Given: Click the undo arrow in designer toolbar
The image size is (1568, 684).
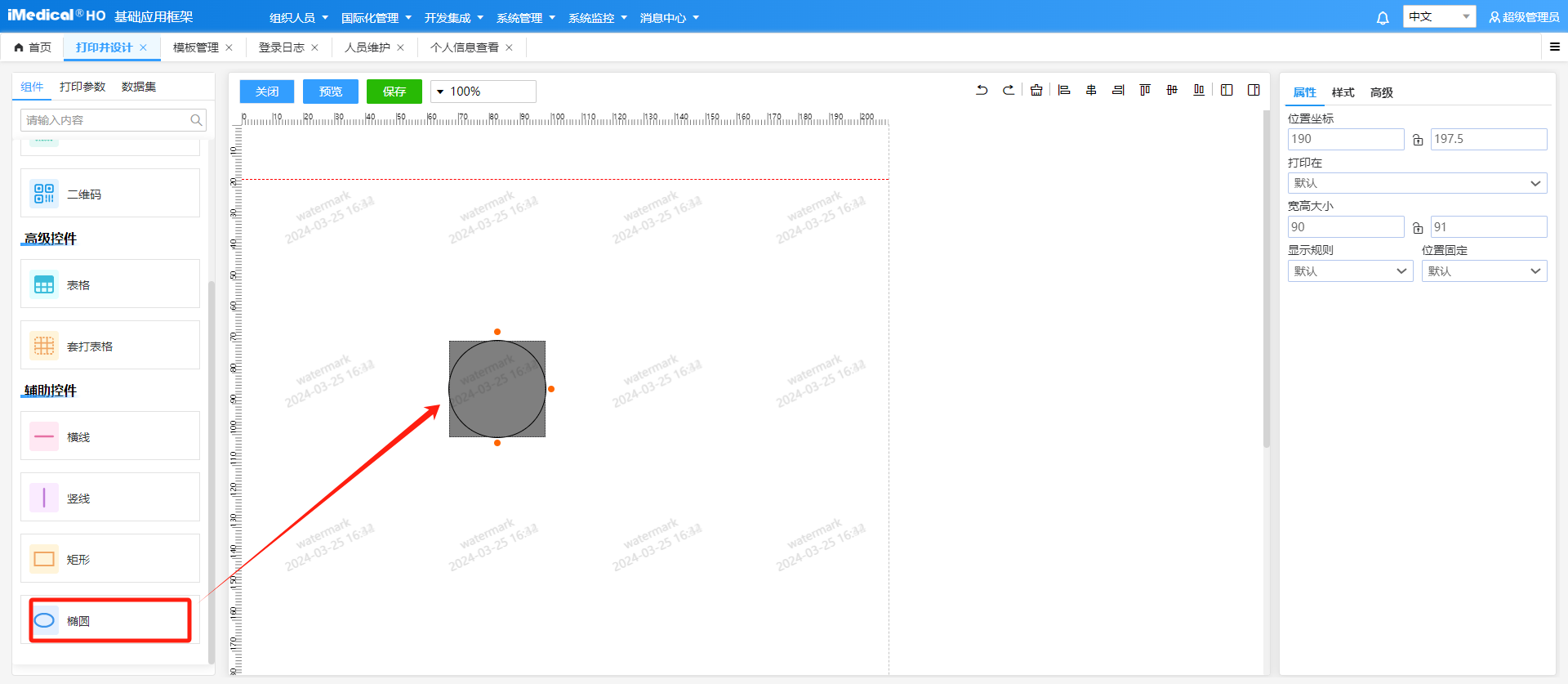Looking at the screenshot, I should coord(982,91).
